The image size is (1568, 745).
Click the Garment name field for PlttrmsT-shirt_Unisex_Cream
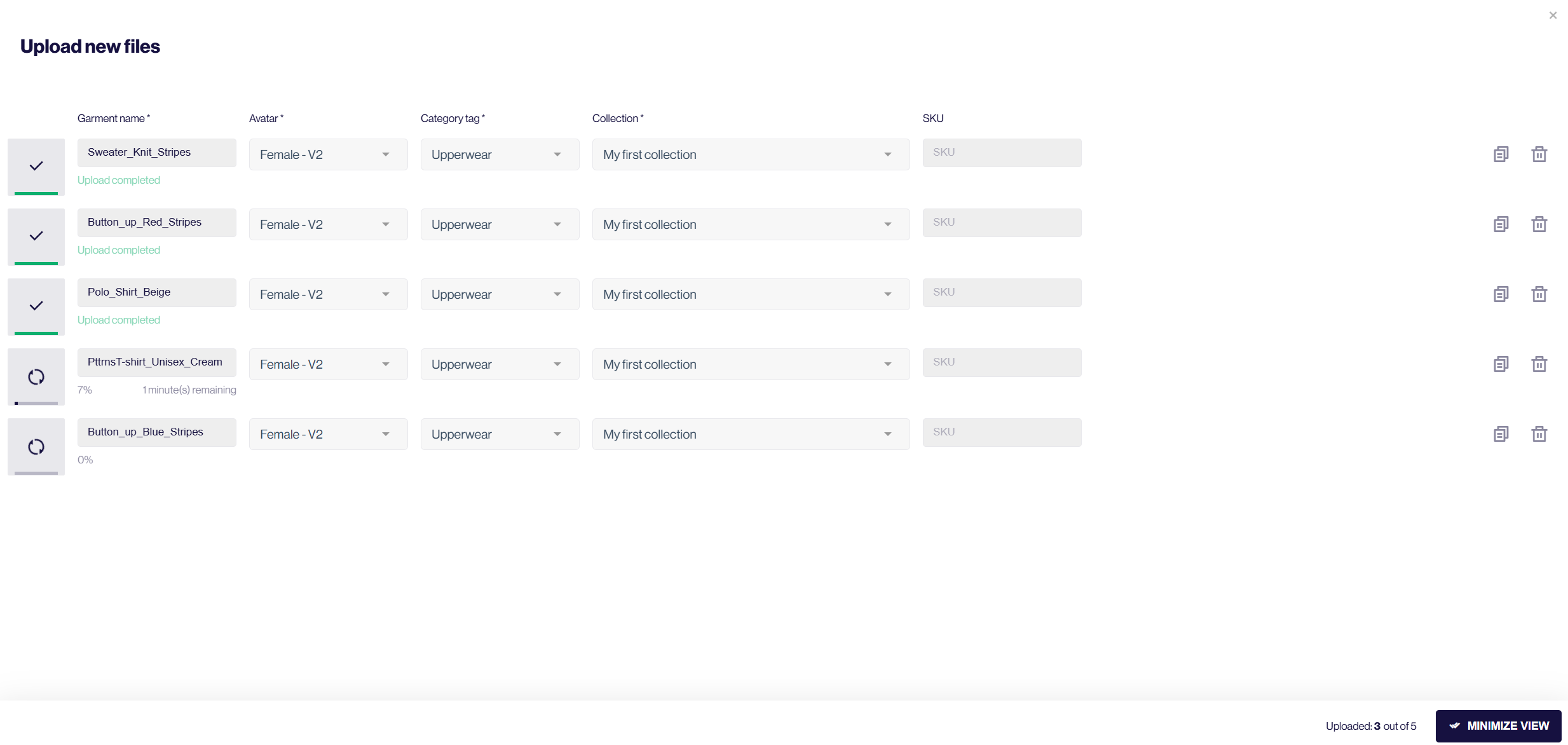click(156, 361)
